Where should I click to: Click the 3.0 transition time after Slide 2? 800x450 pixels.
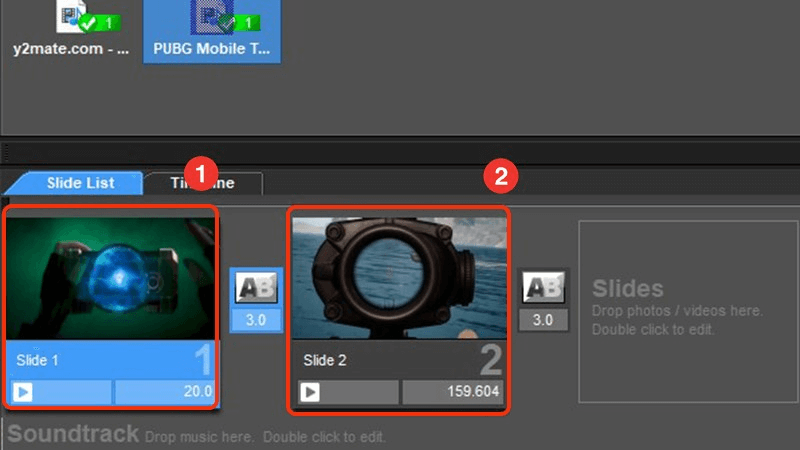click(543, 321)
